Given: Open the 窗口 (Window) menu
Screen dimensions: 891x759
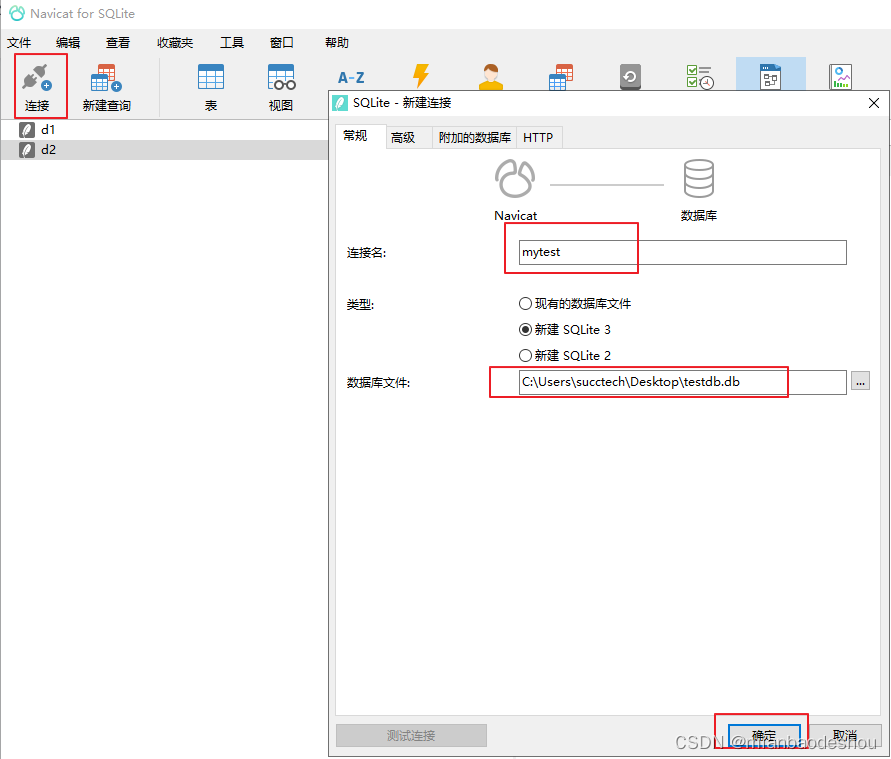Looking at the screenshot, I should [281, 43].
